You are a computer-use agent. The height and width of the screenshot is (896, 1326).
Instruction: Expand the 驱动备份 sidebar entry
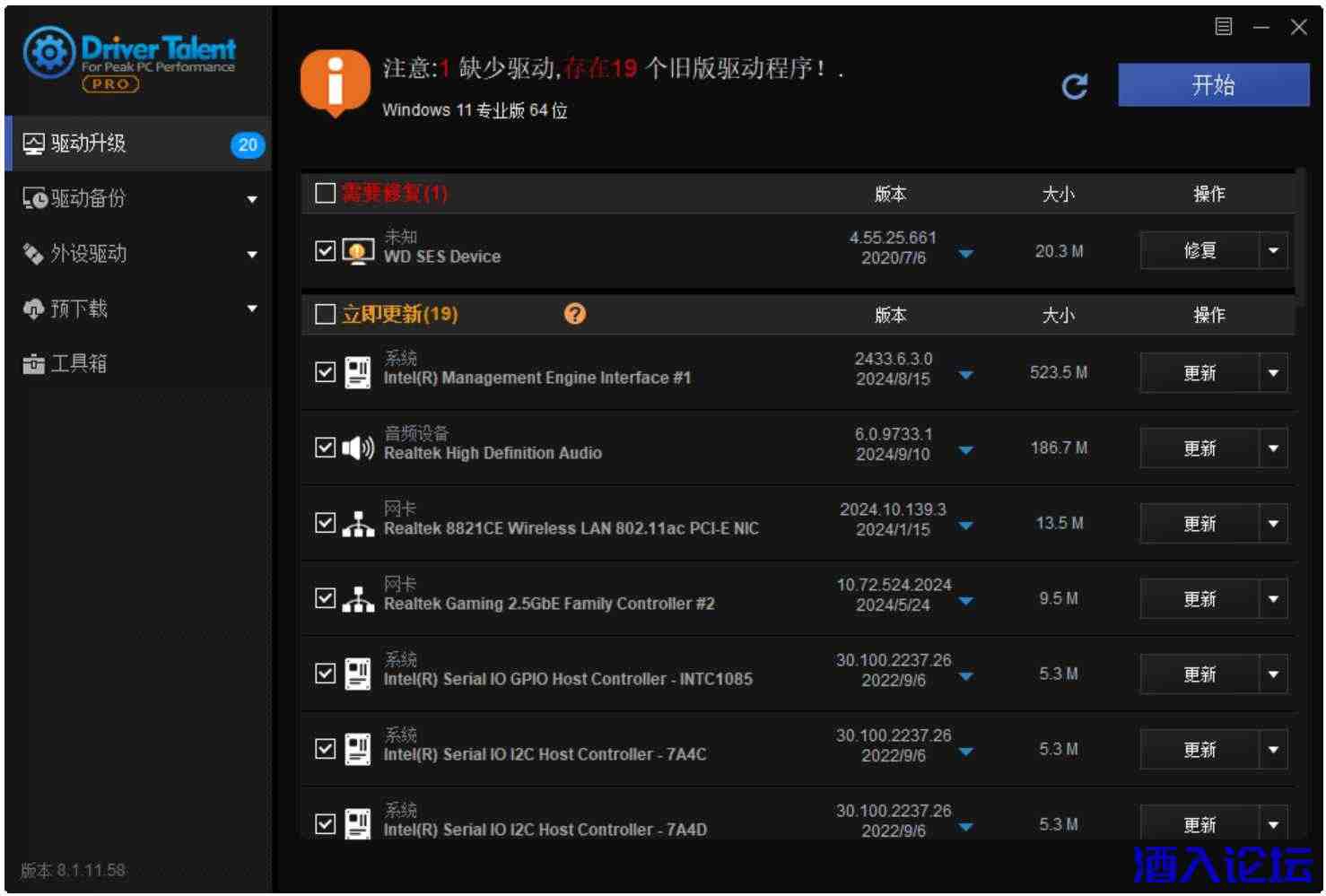pyautogui.click(x=252, y=199)
